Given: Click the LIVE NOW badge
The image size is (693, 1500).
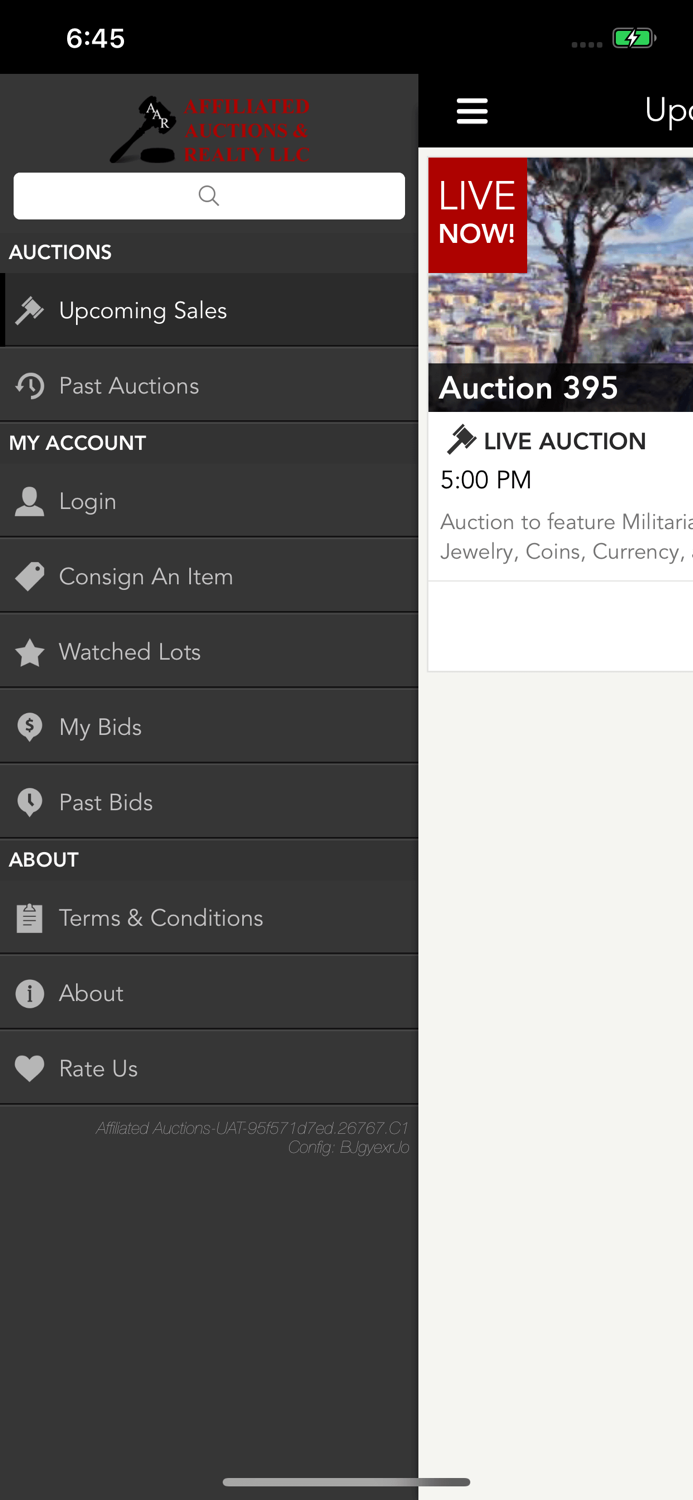Looking at the screenshot, I should tap(477, 214).
